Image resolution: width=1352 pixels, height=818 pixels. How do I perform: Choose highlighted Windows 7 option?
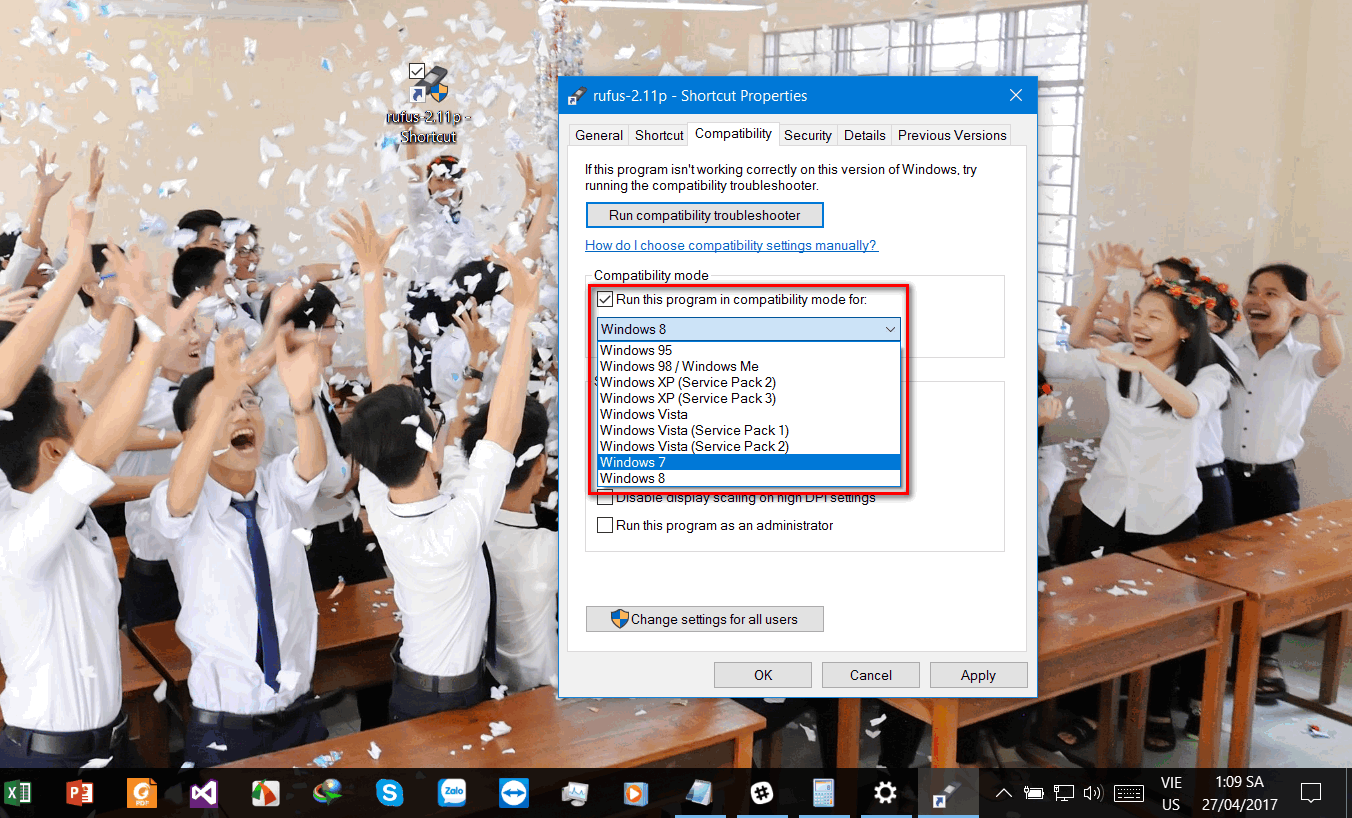click(749, 462)
